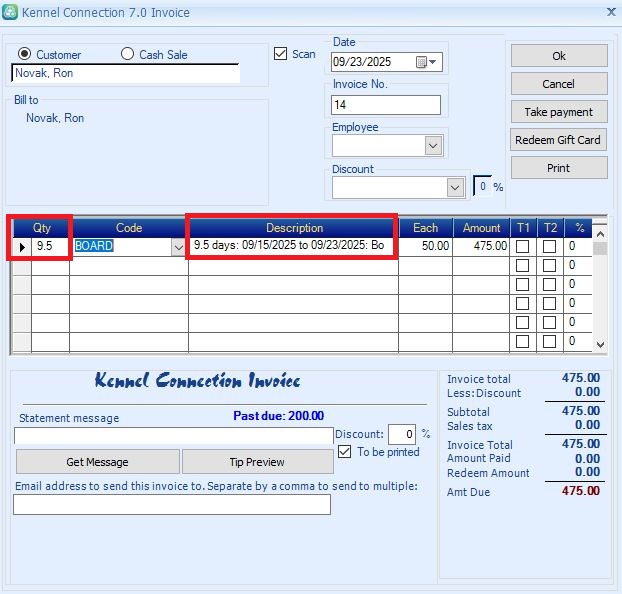Click the % column header
The image size is (622, 594).
579,228
